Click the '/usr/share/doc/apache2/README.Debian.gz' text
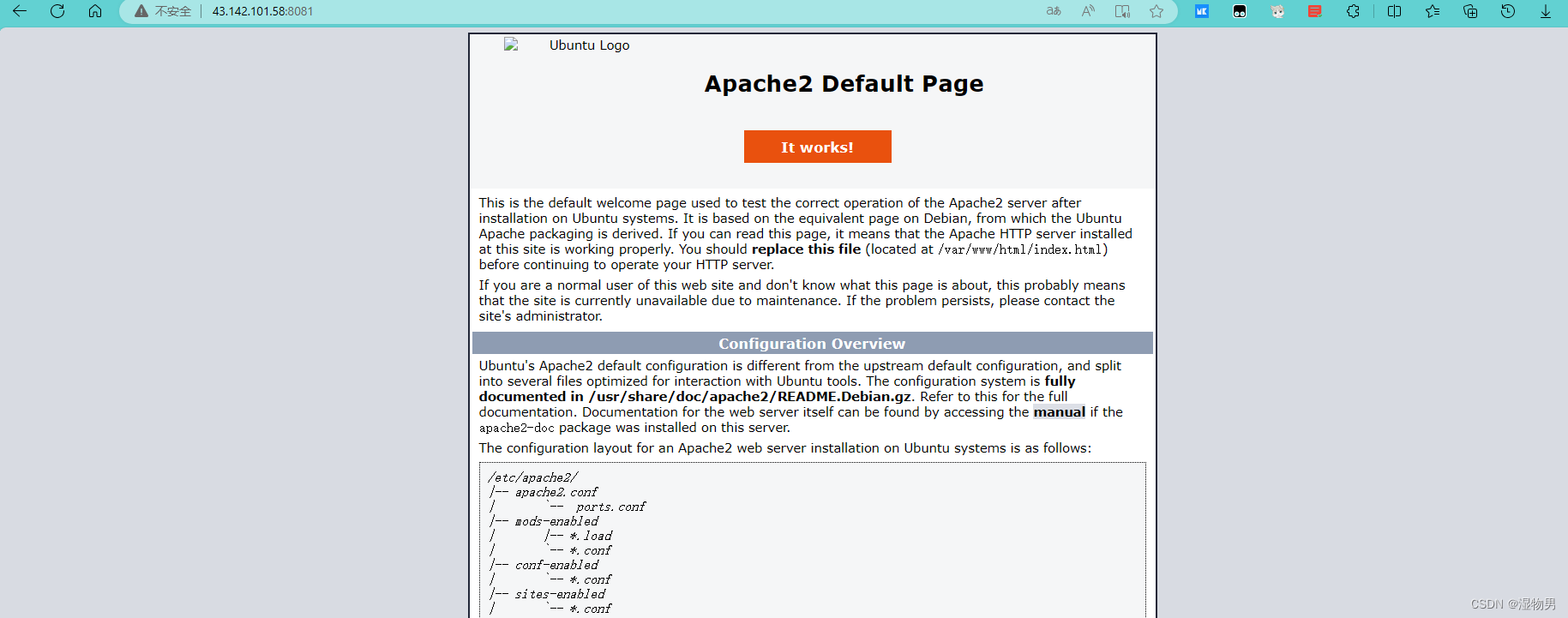The height and width of the screenshot is (618, 1568). pos(750,397)
